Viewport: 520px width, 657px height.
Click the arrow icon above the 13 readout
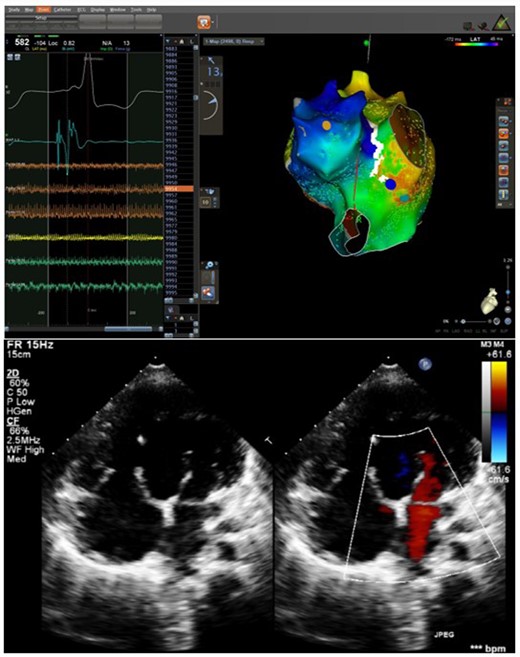tap(211, 61)
